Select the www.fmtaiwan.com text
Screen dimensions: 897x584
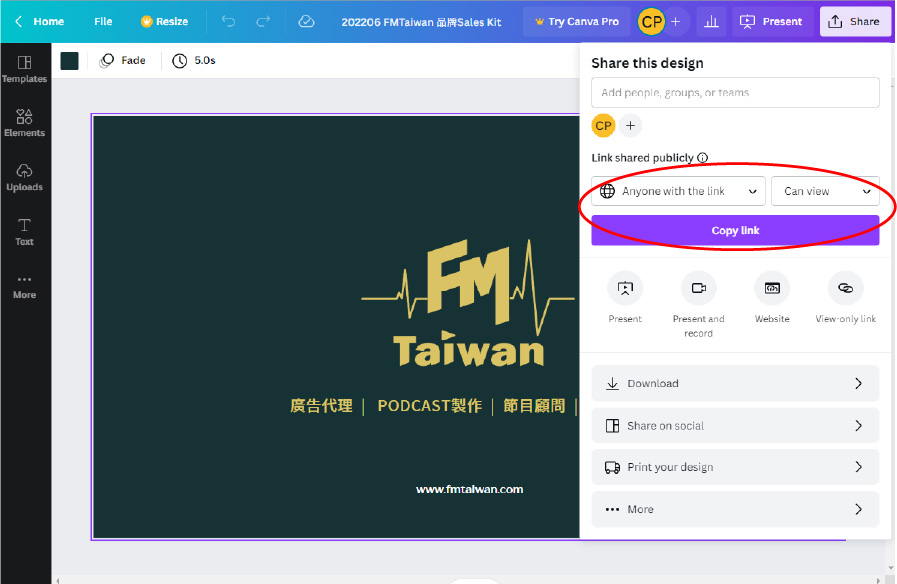[x=469, y=489]
